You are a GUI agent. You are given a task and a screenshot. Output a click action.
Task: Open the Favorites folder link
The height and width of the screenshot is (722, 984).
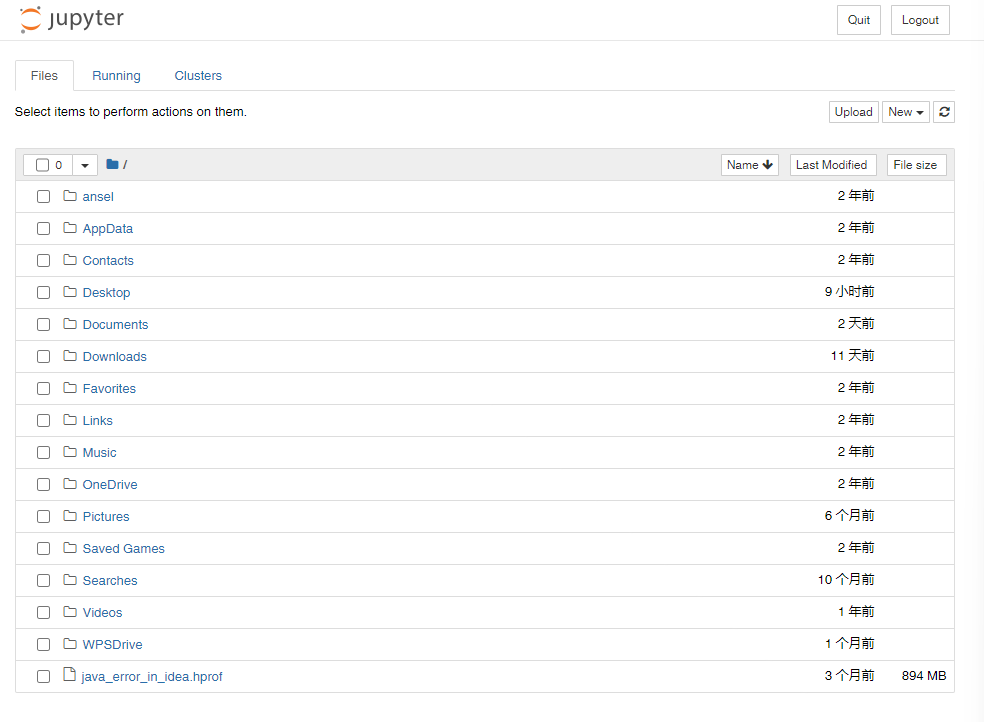(109, 389)
